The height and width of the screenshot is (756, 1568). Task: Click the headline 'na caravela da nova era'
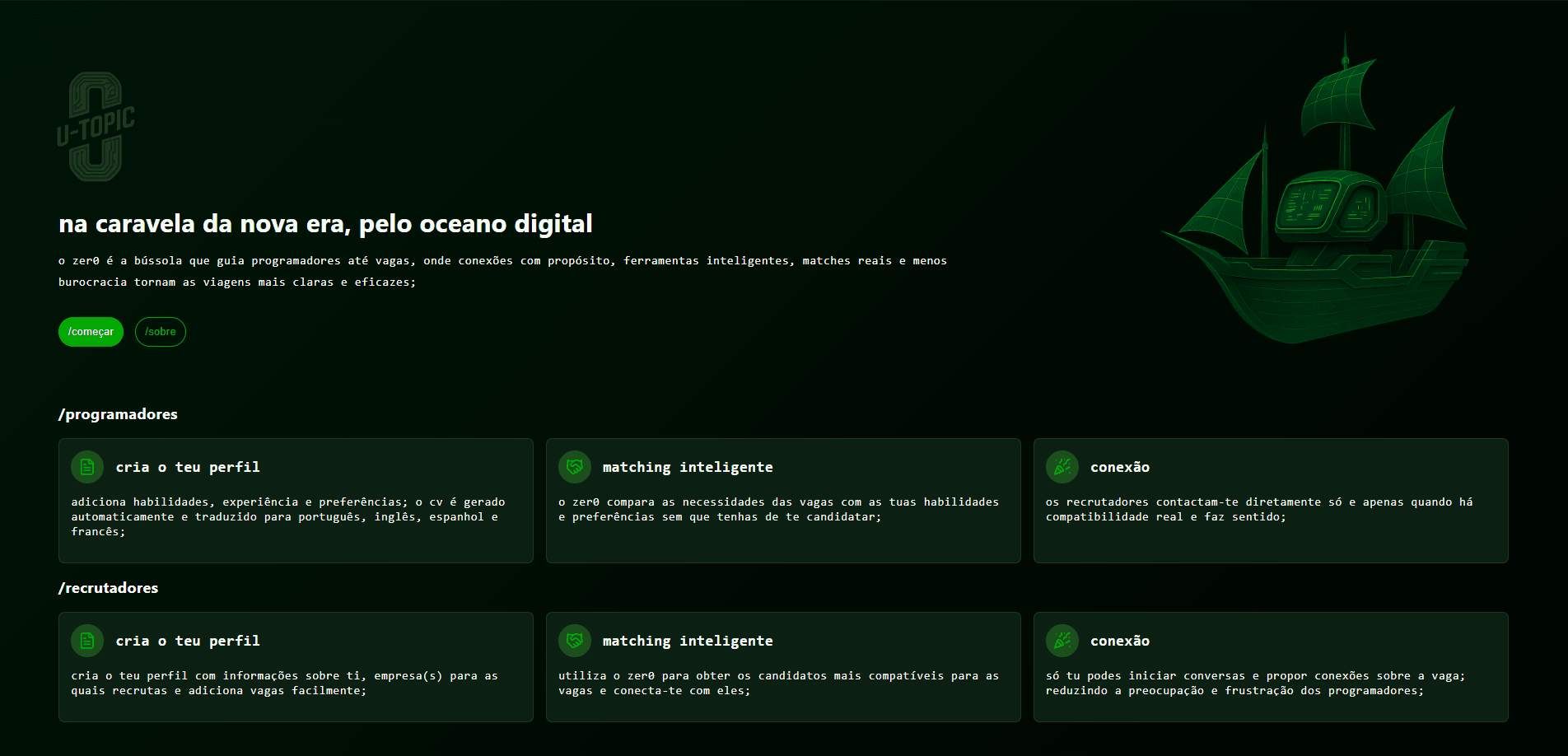point(325,224)
